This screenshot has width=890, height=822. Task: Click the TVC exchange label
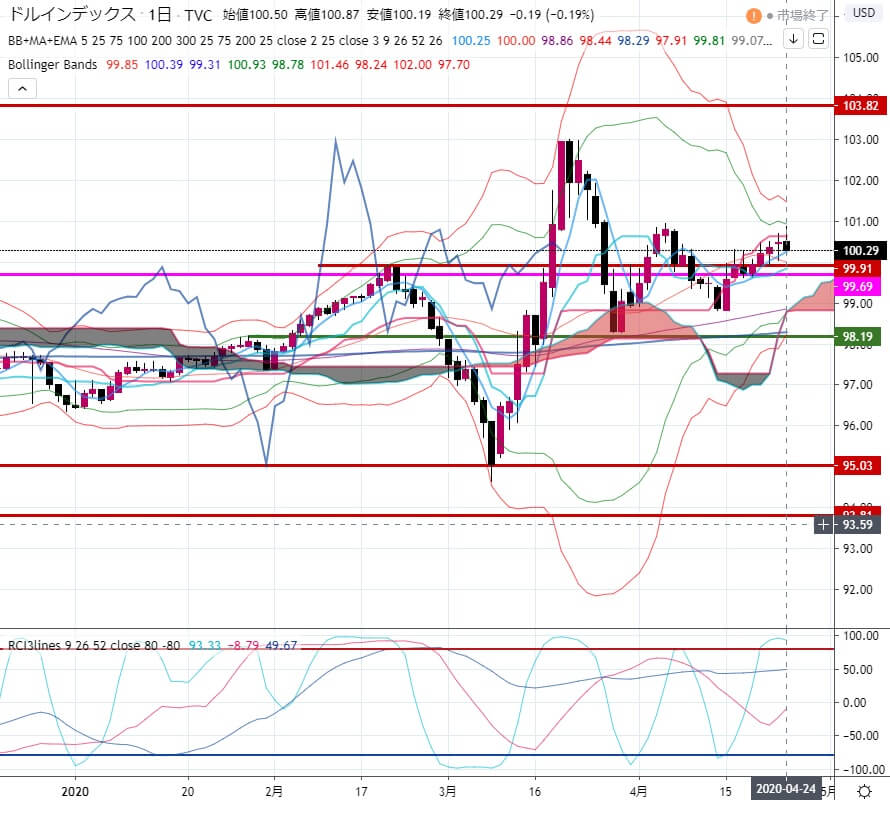[x=198, y=15]
